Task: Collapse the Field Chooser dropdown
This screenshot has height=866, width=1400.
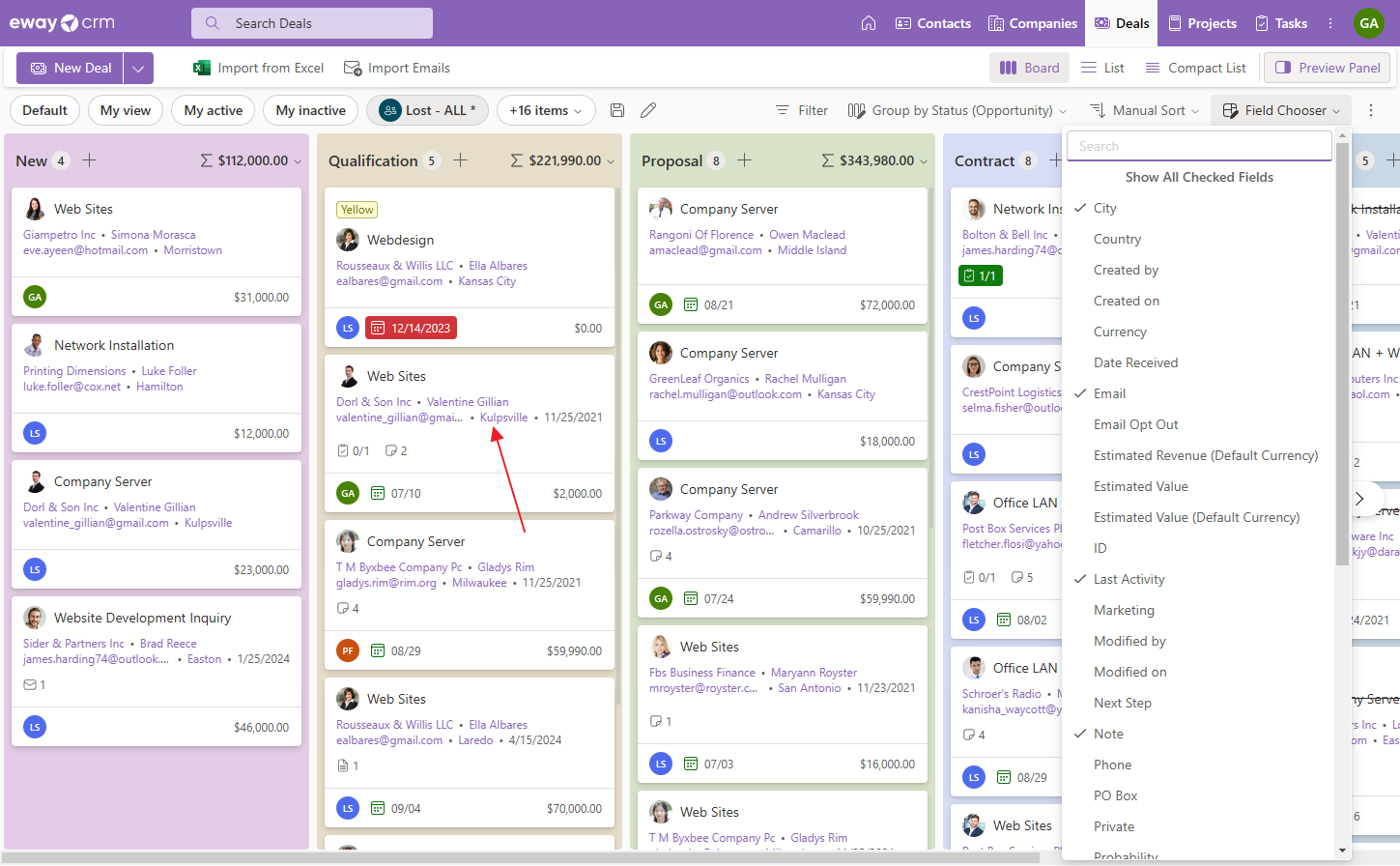Action: (1281, 110)
